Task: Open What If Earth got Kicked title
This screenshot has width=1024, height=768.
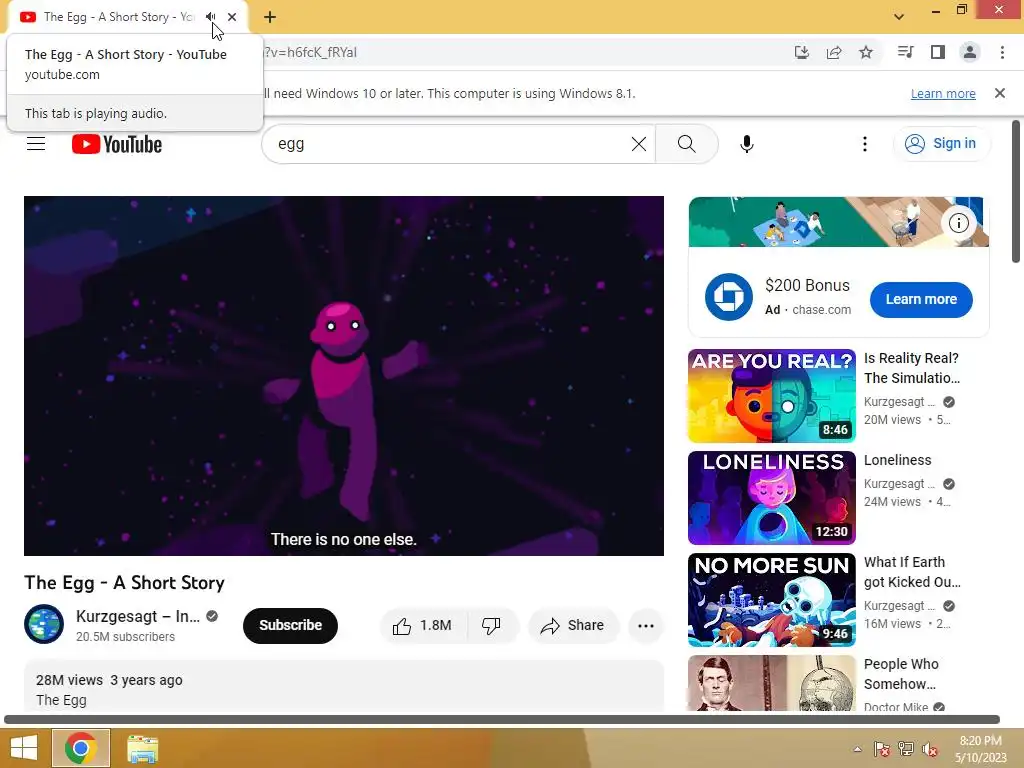Action: pos(912,571)
